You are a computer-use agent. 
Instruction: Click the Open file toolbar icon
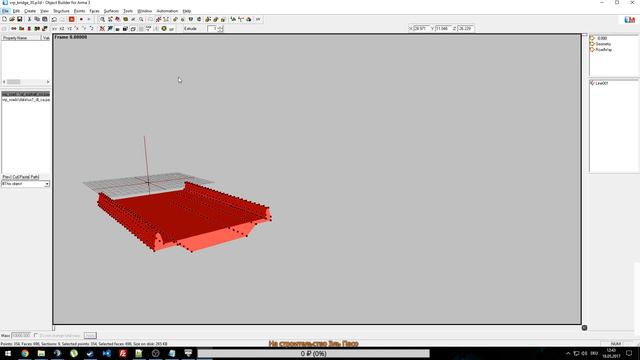[x=12, y=19]
